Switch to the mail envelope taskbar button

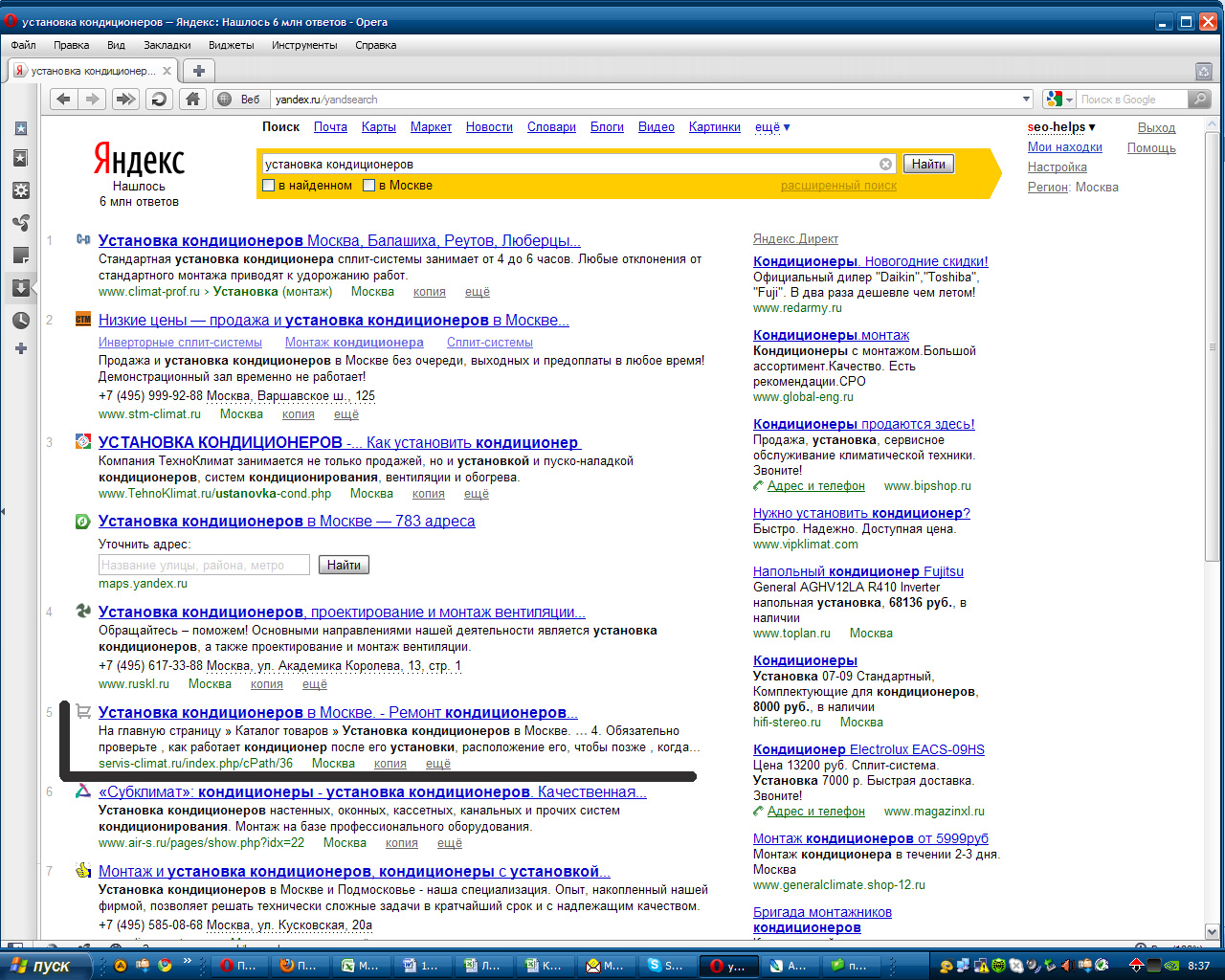point(605,966)
